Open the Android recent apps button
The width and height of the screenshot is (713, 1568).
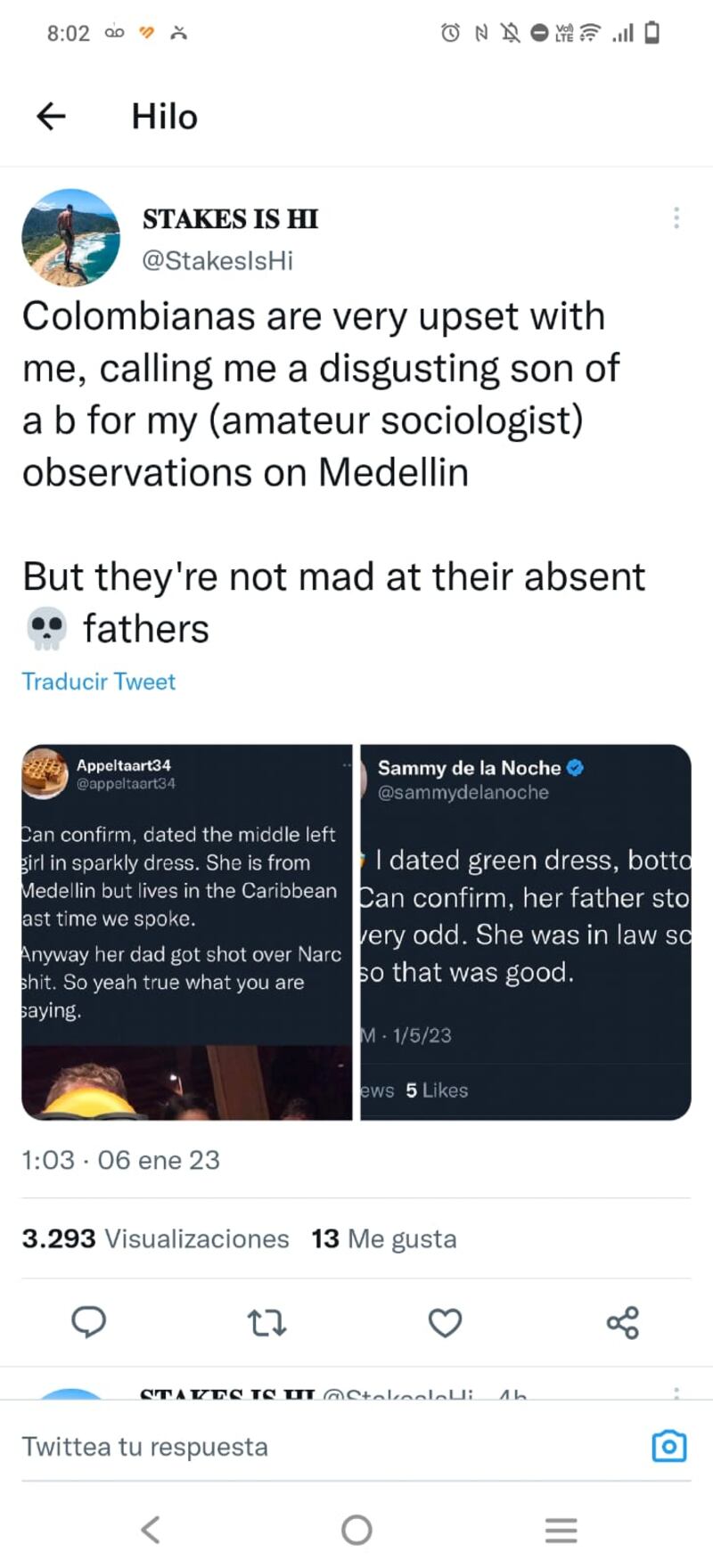561,1530
